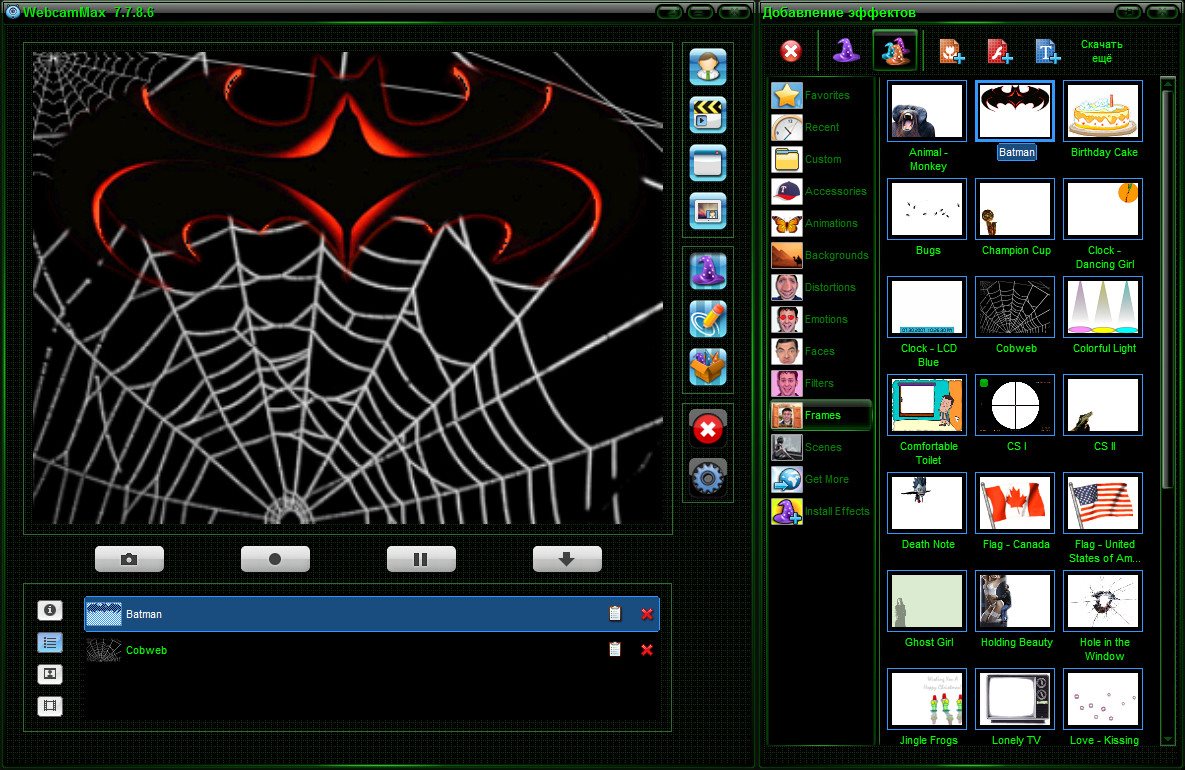Open the Filters category
This screenshot has width=1185, height=770.
(x=821, y=383)
